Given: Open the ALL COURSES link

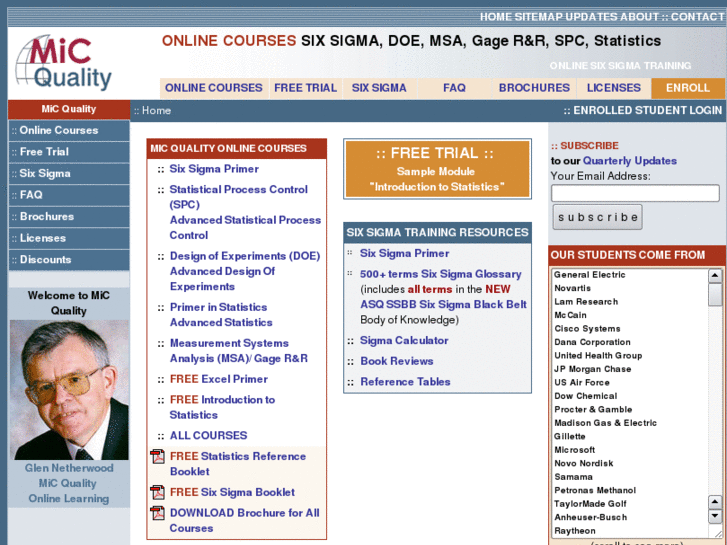Looking at the screenshot, I should 209,436.
